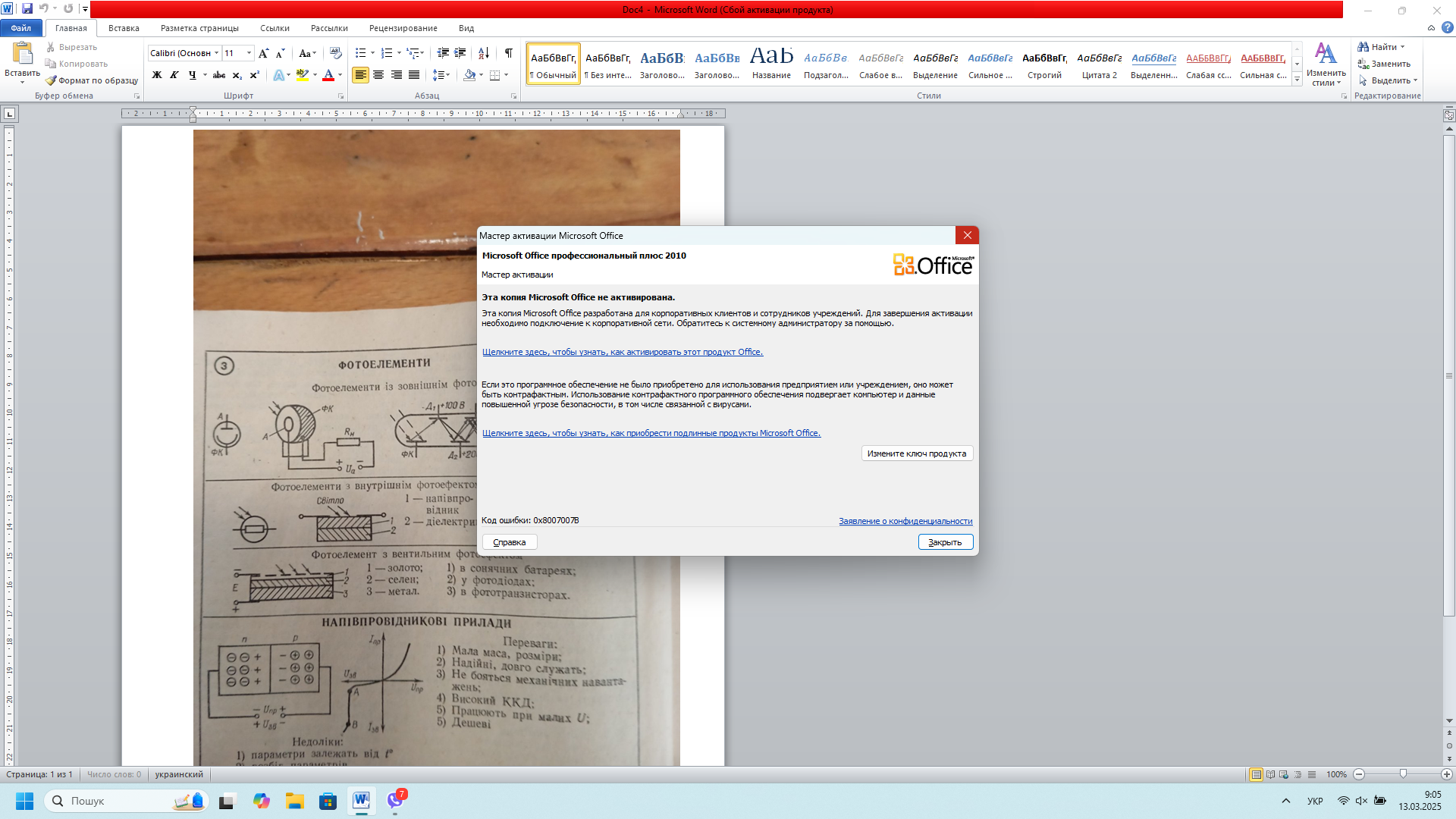
Task: Switch to the Вставка ribbon tab
Action: [x=124, y=28]
